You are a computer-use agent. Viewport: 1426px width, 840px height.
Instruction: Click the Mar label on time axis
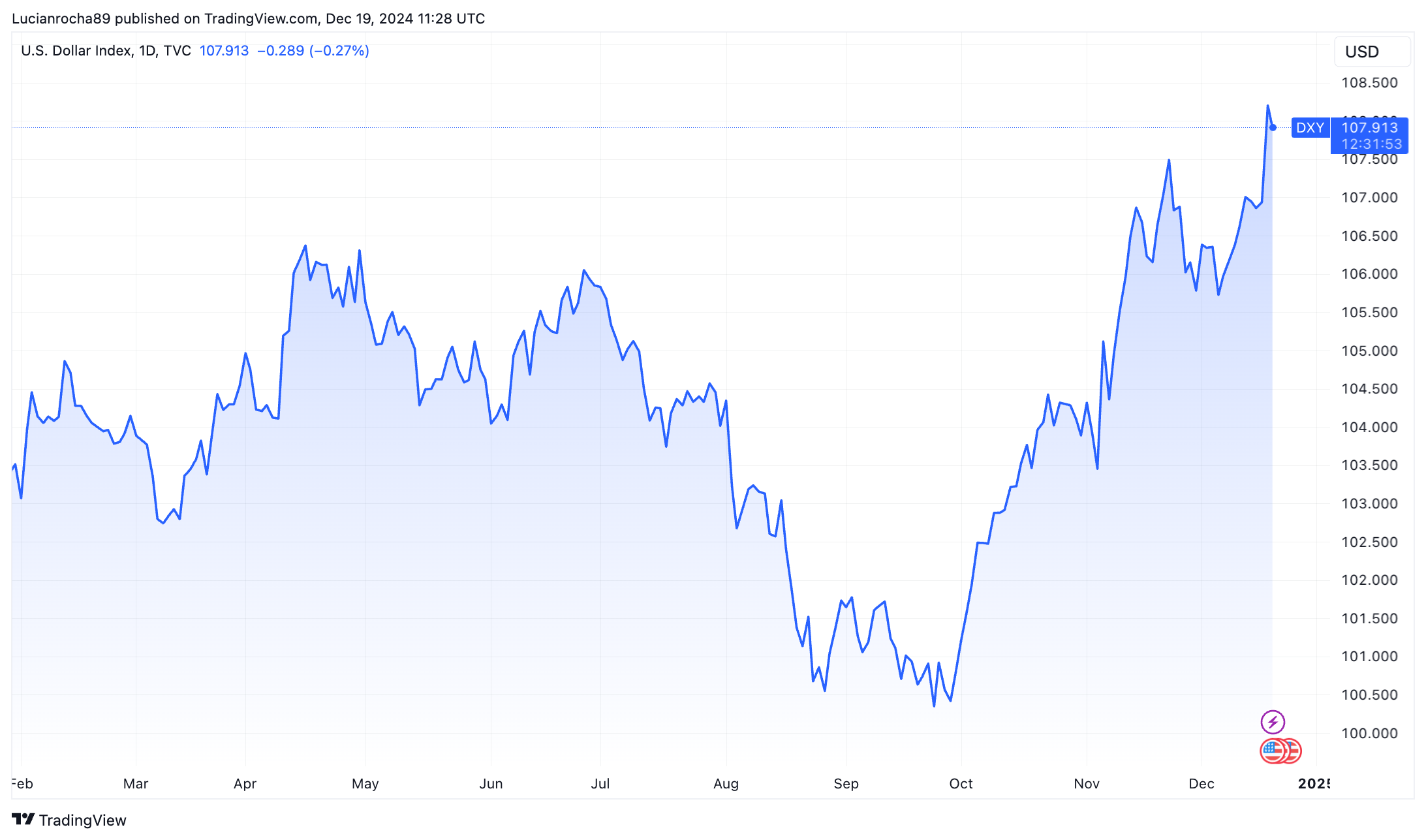click(136, 784)
